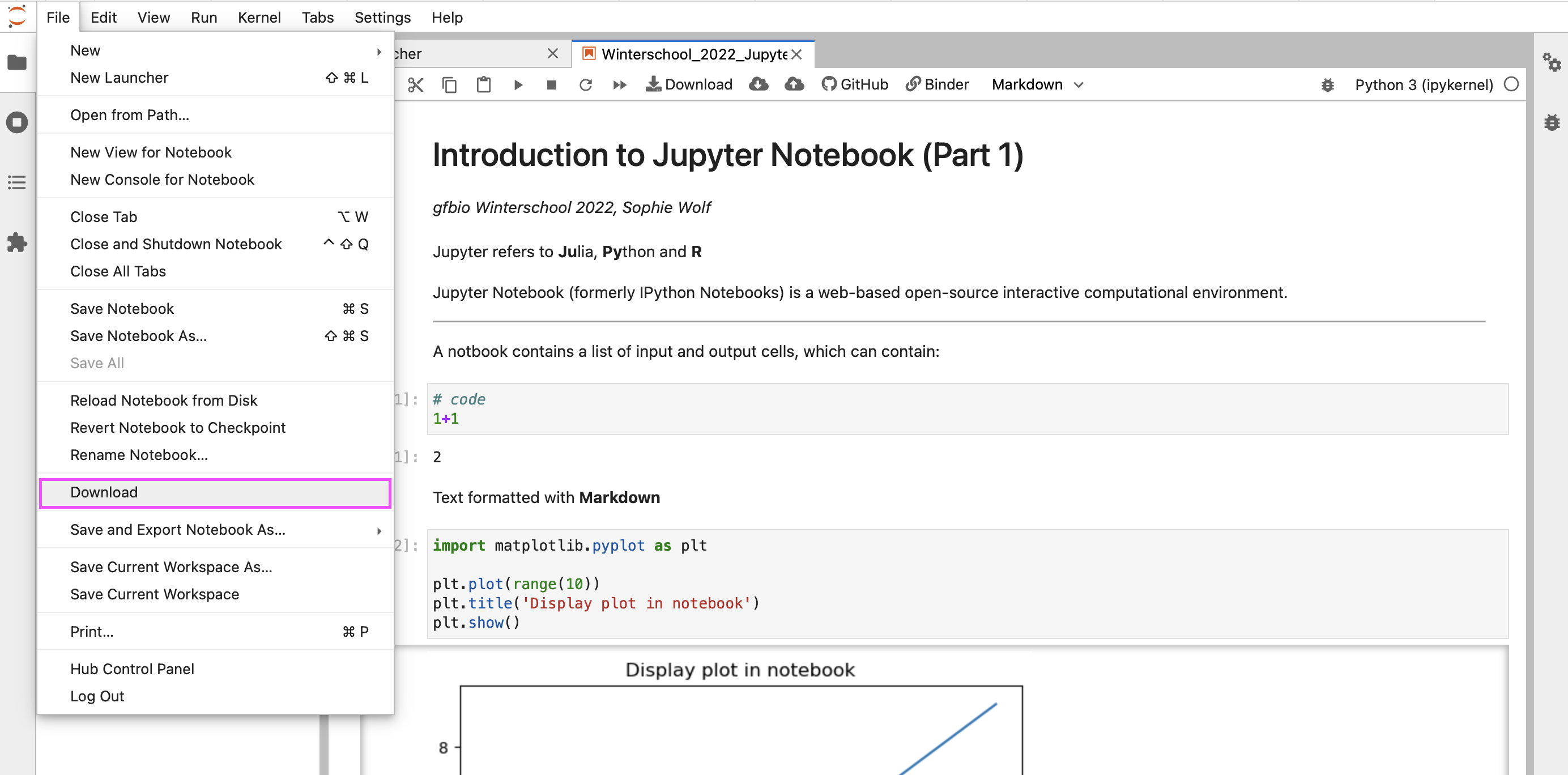1568x775 pixels.
Task: Choose Save Current Workspace As...
Action: 215,567
